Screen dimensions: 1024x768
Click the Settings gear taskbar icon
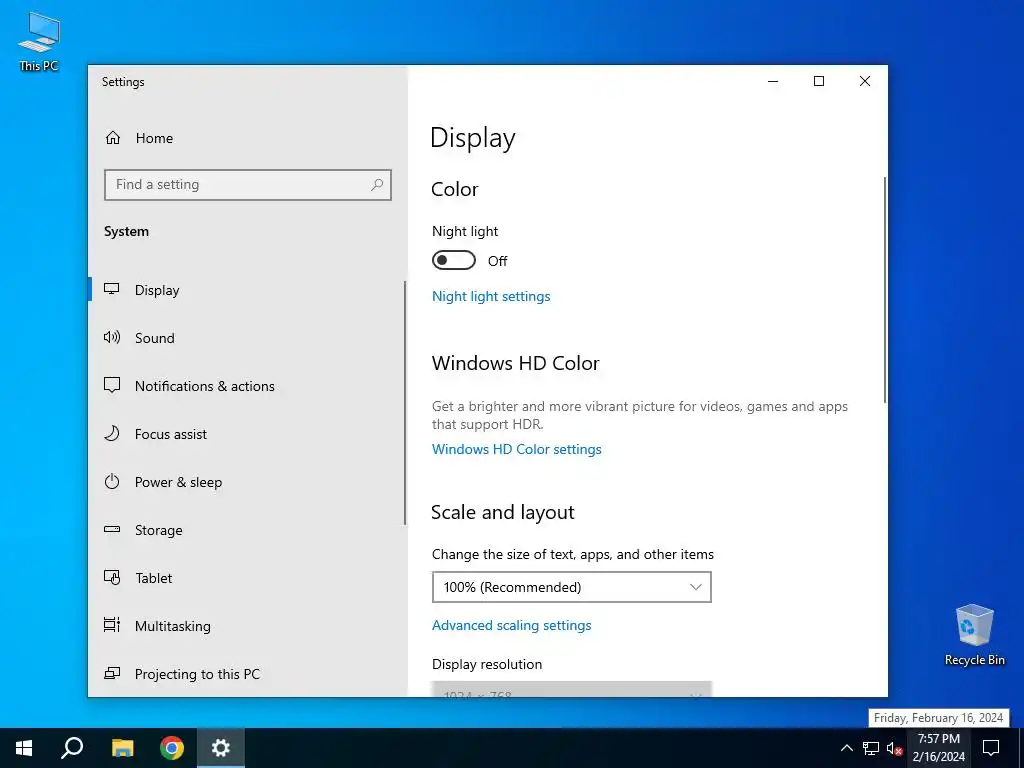point(221,748)
